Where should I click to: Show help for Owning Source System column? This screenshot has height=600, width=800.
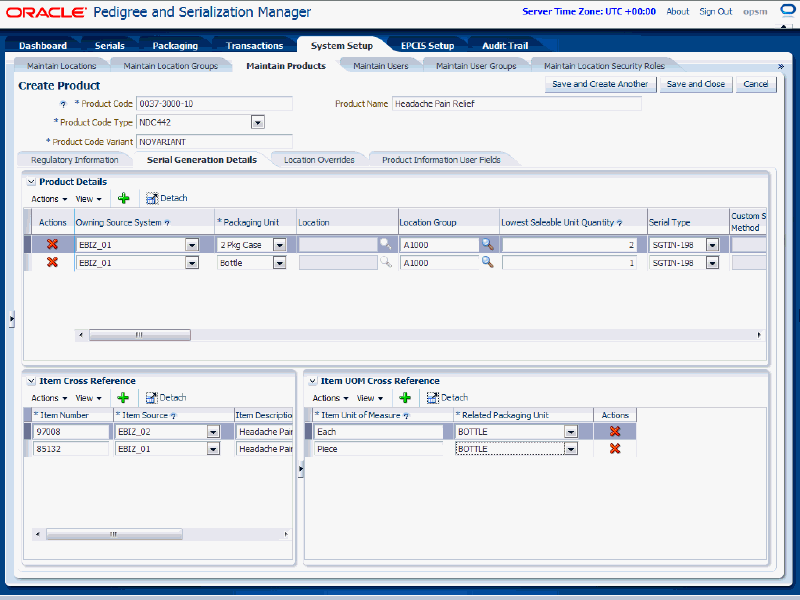pos(167,223)
